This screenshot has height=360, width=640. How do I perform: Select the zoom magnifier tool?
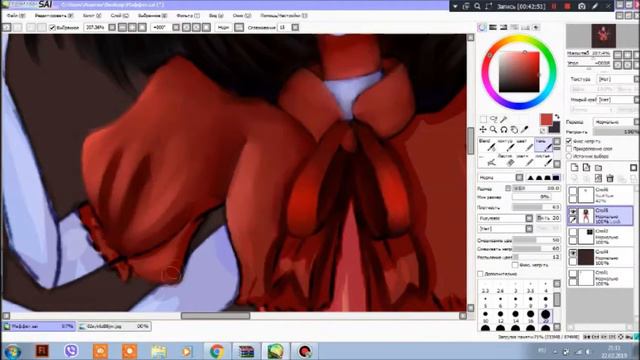point(493,129)
